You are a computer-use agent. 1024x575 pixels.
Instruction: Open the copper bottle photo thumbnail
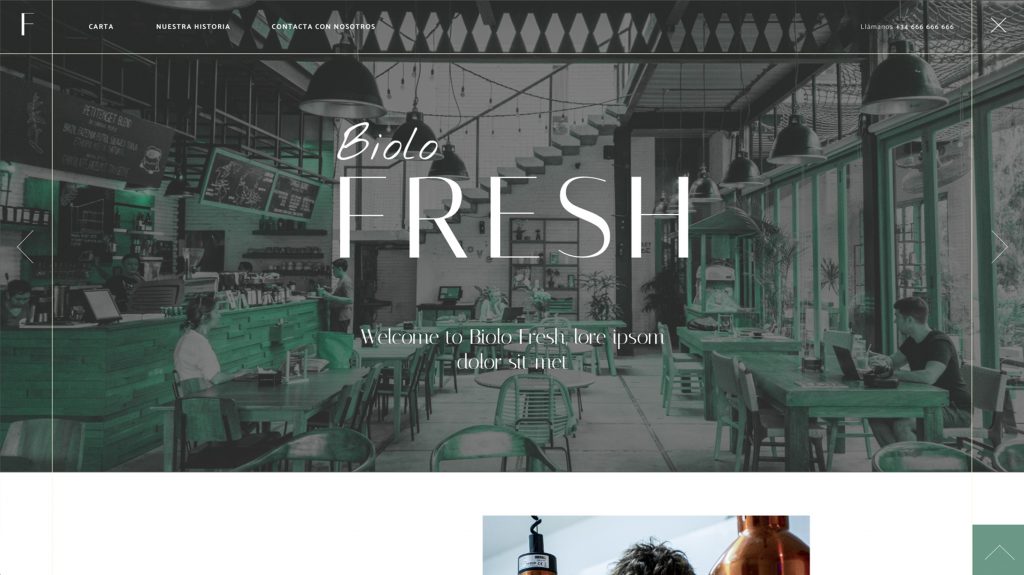pos(646,545)
